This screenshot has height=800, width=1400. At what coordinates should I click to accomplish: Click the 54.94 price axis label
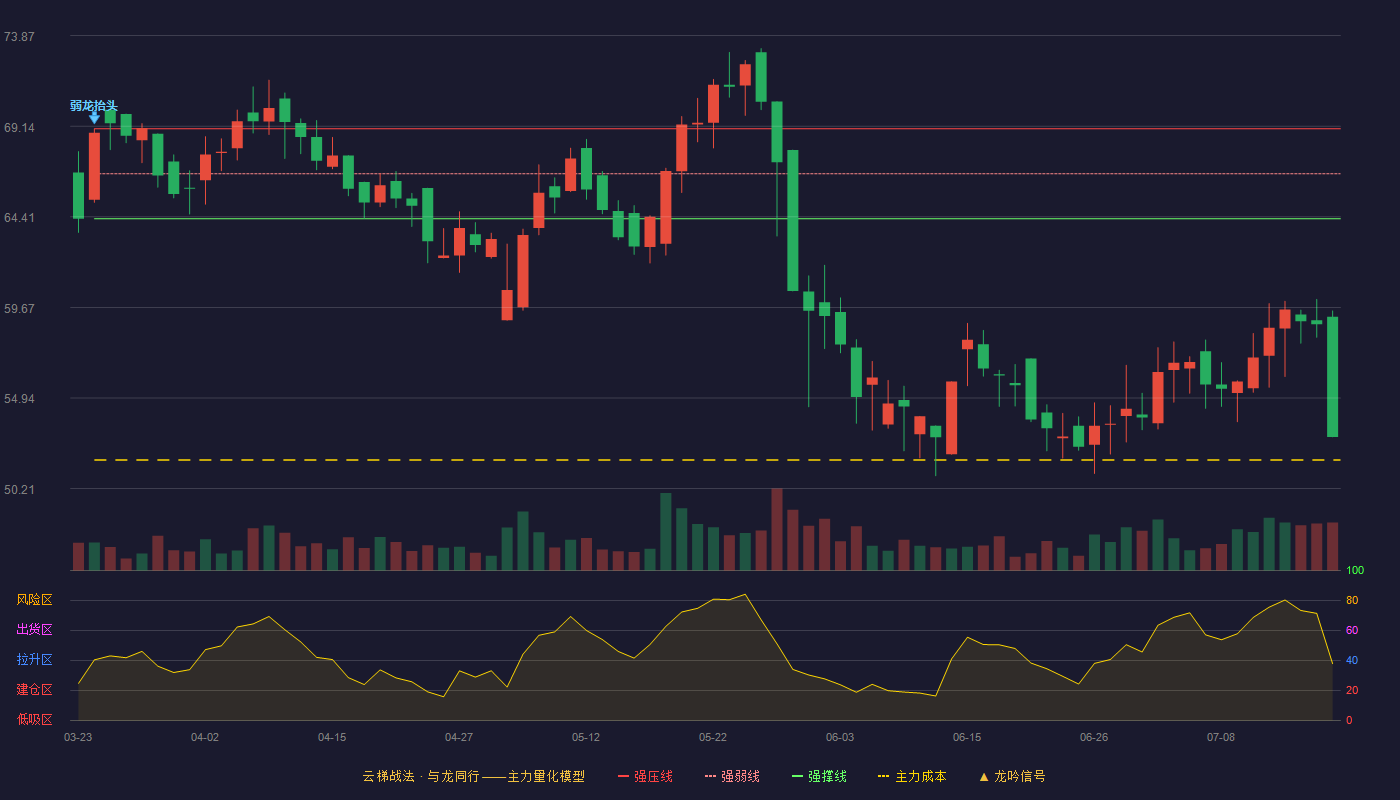coord(19,399)
